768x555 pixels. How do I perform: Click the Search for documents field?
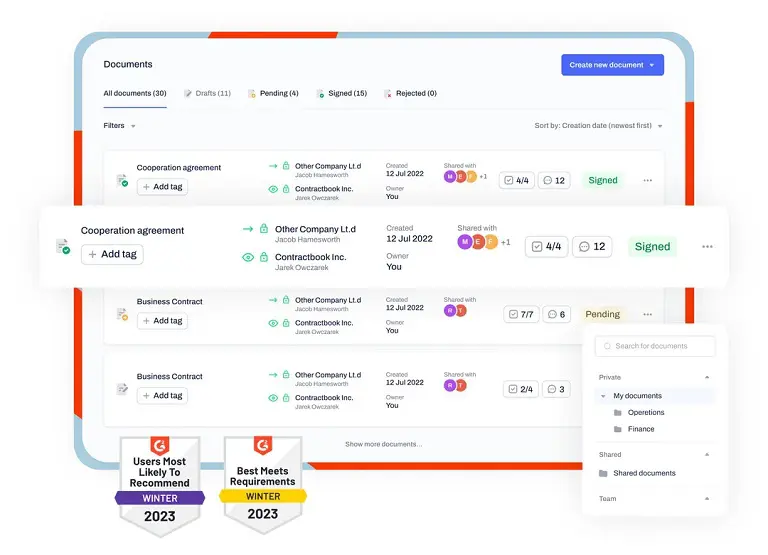655,346
